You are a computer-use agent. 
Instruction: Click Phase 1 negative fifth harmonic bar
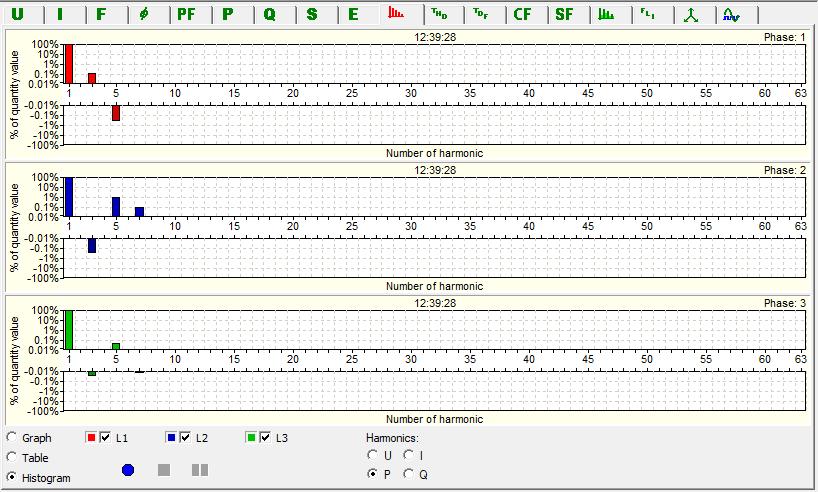coord(116,113)
